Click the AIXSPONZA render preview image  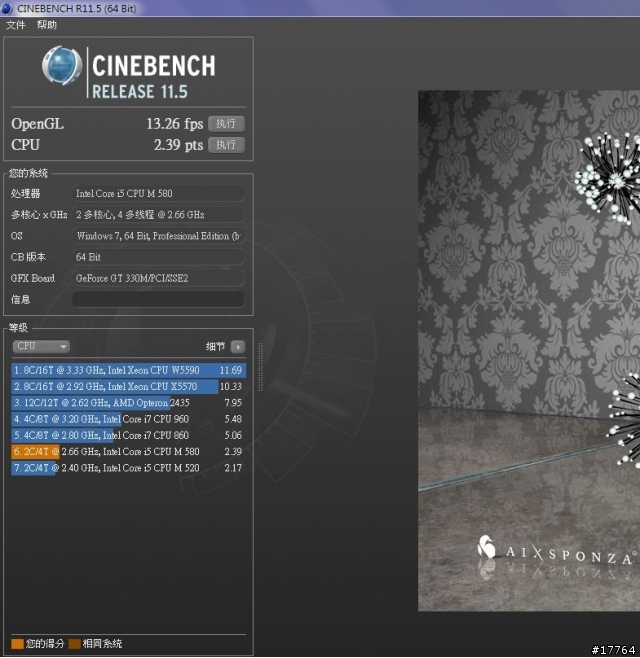[529, 350]
